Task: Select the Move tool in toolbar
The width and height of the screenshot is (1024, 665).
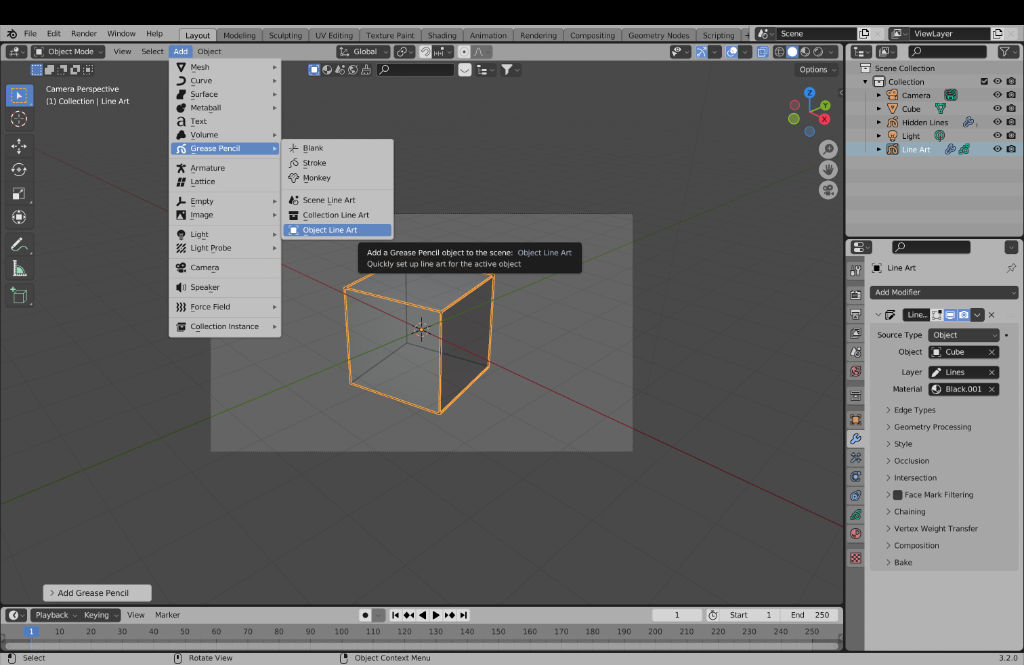Action: [x=19, y=145]
